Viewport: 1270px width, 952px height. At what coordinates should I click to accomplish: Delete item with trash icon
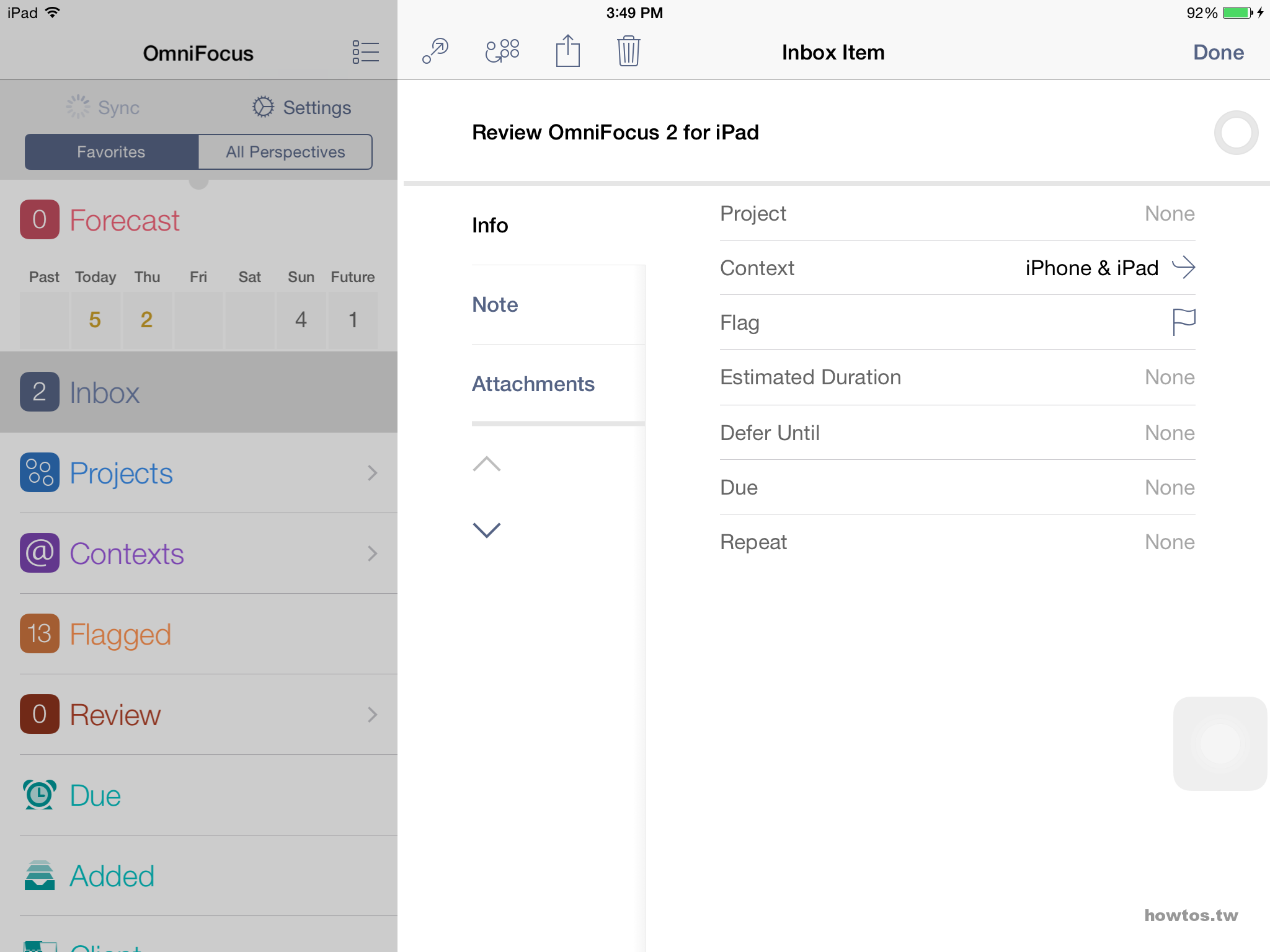(x=628, y=50)
